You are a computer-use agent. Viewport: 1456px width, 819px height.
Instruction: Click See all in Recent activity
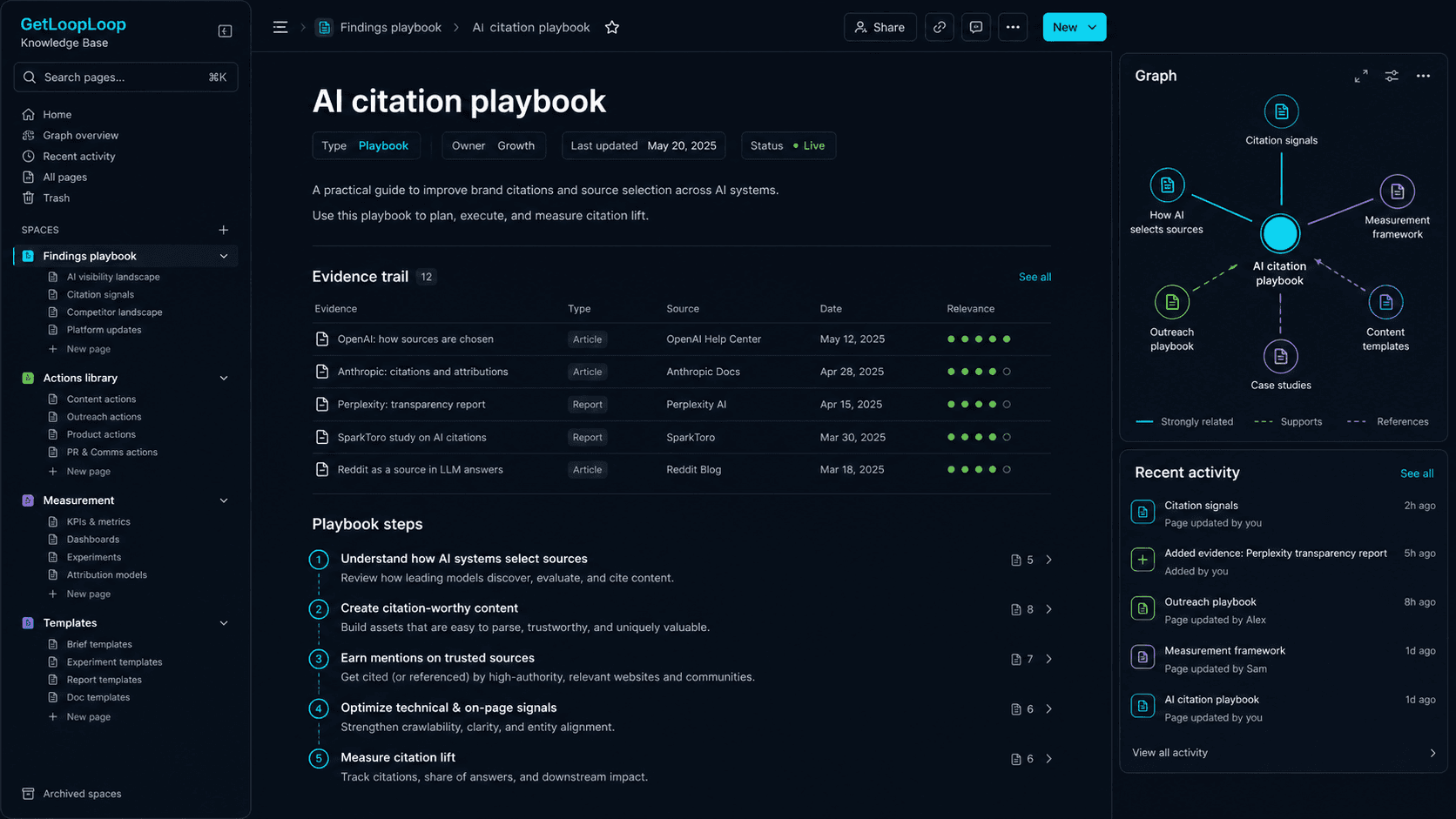tap(1416, 473)
